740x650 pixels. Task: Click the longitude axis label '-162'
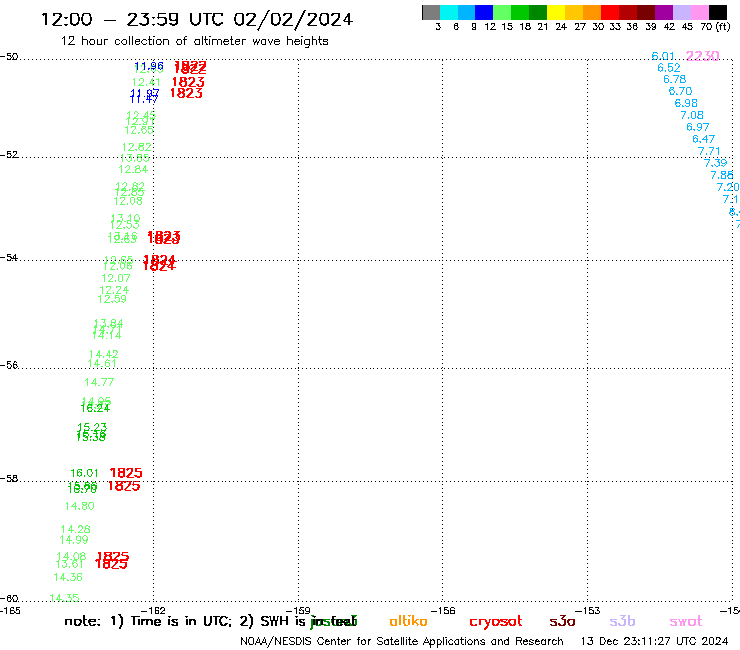click(153, 610)
